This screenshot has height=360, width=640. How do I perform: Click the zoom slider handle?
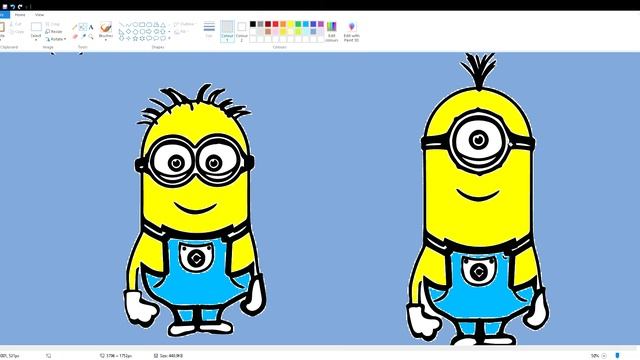click(617, 356)
